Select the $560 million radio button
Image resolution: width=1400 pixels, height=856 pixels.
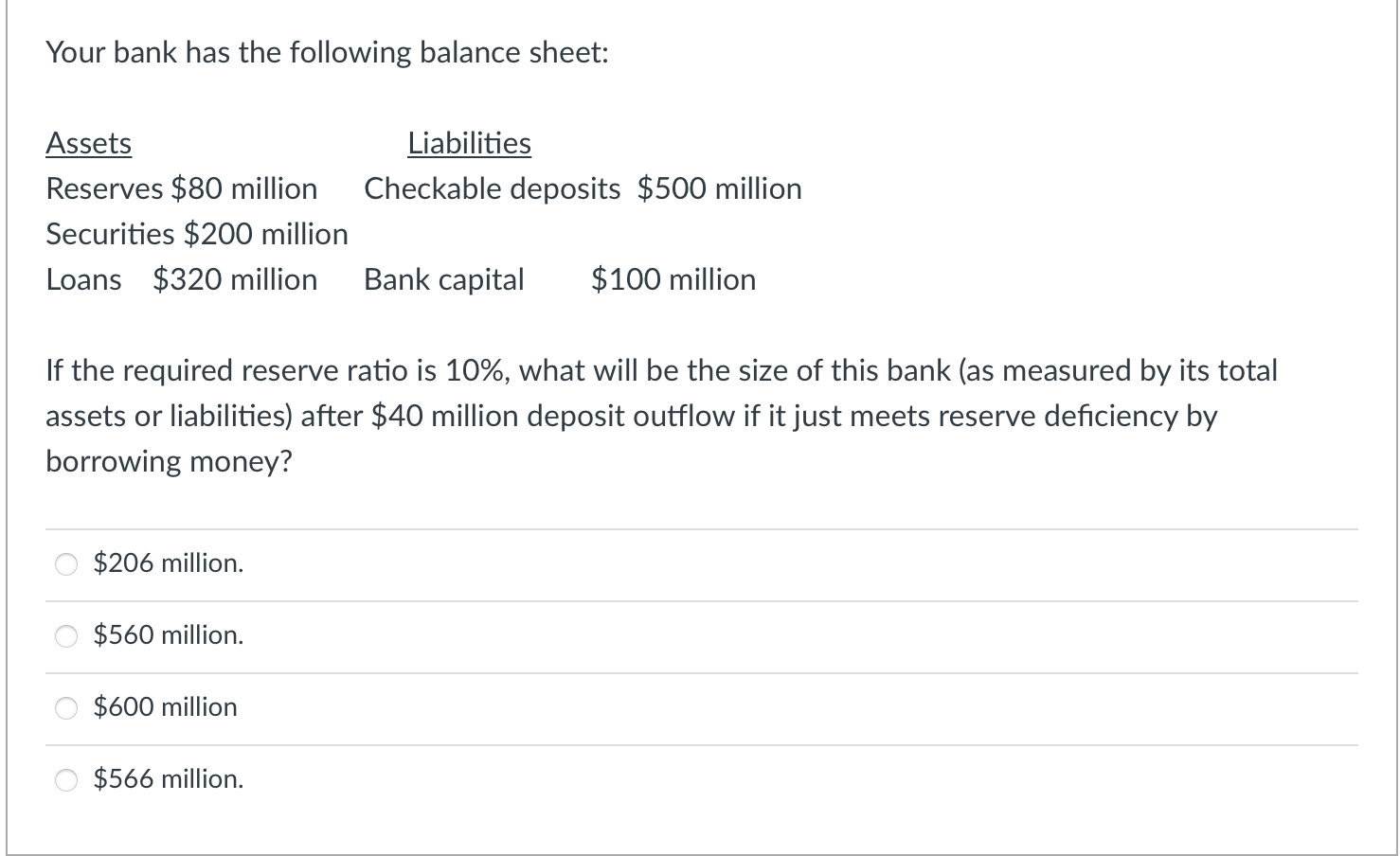click(65, 635)
